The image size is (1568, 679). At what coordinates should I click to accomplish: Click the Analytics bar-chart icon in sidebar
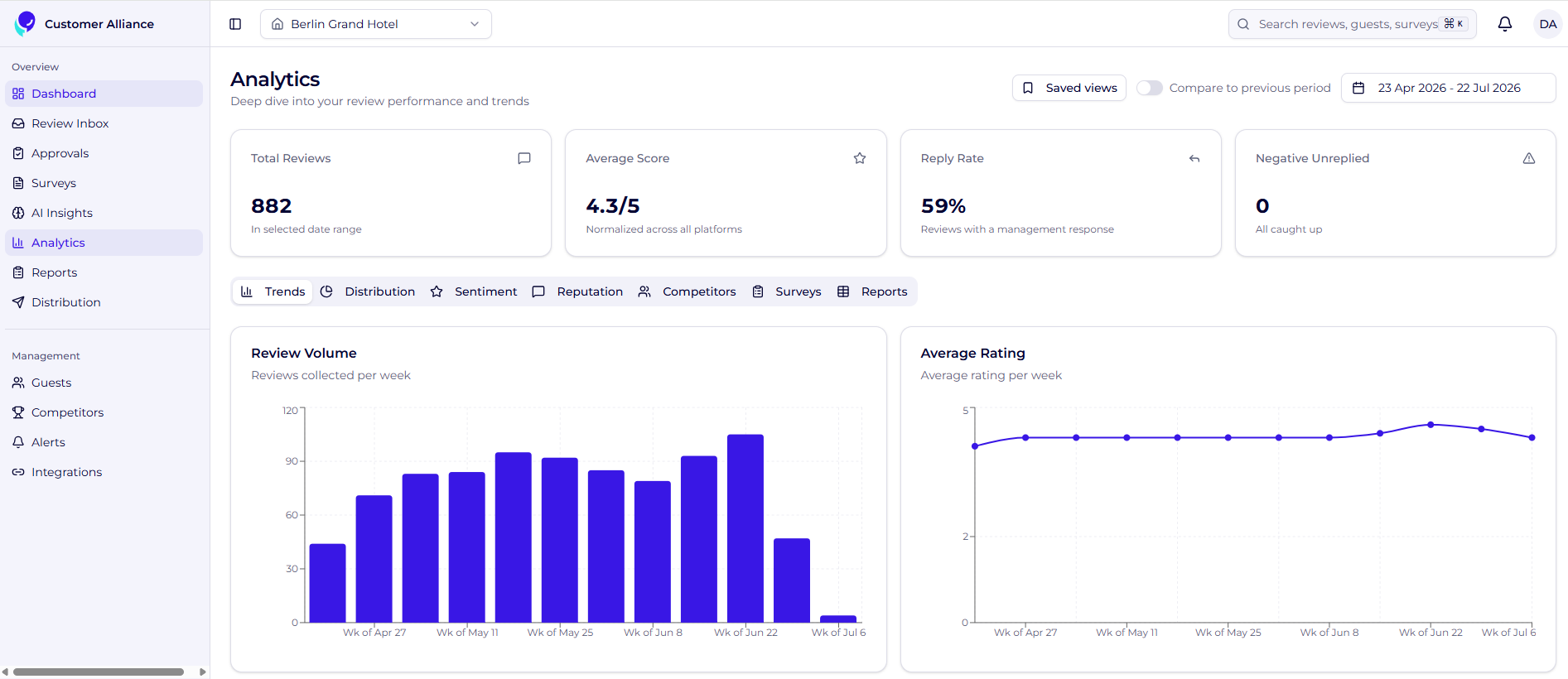point(18,243)
